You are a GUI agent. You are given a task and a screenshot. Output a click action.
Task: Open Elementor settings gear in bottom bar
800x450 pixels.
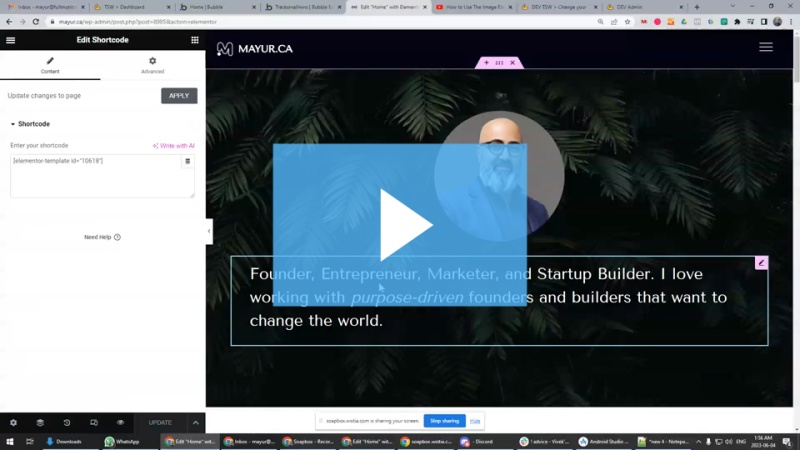pos(13,422)
